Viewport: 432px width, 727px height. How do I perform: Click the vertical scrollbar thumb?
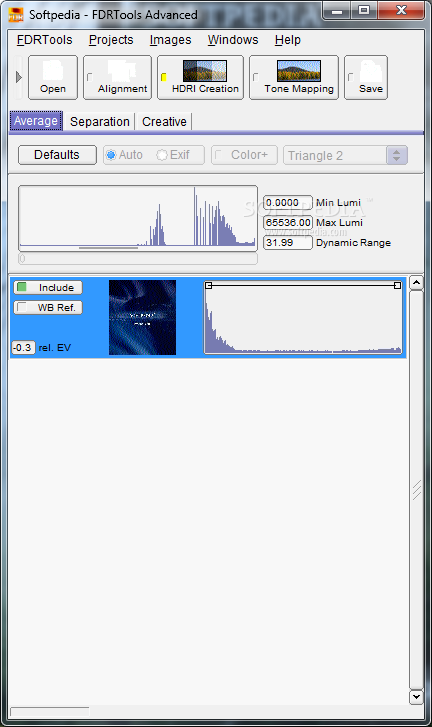416,490
